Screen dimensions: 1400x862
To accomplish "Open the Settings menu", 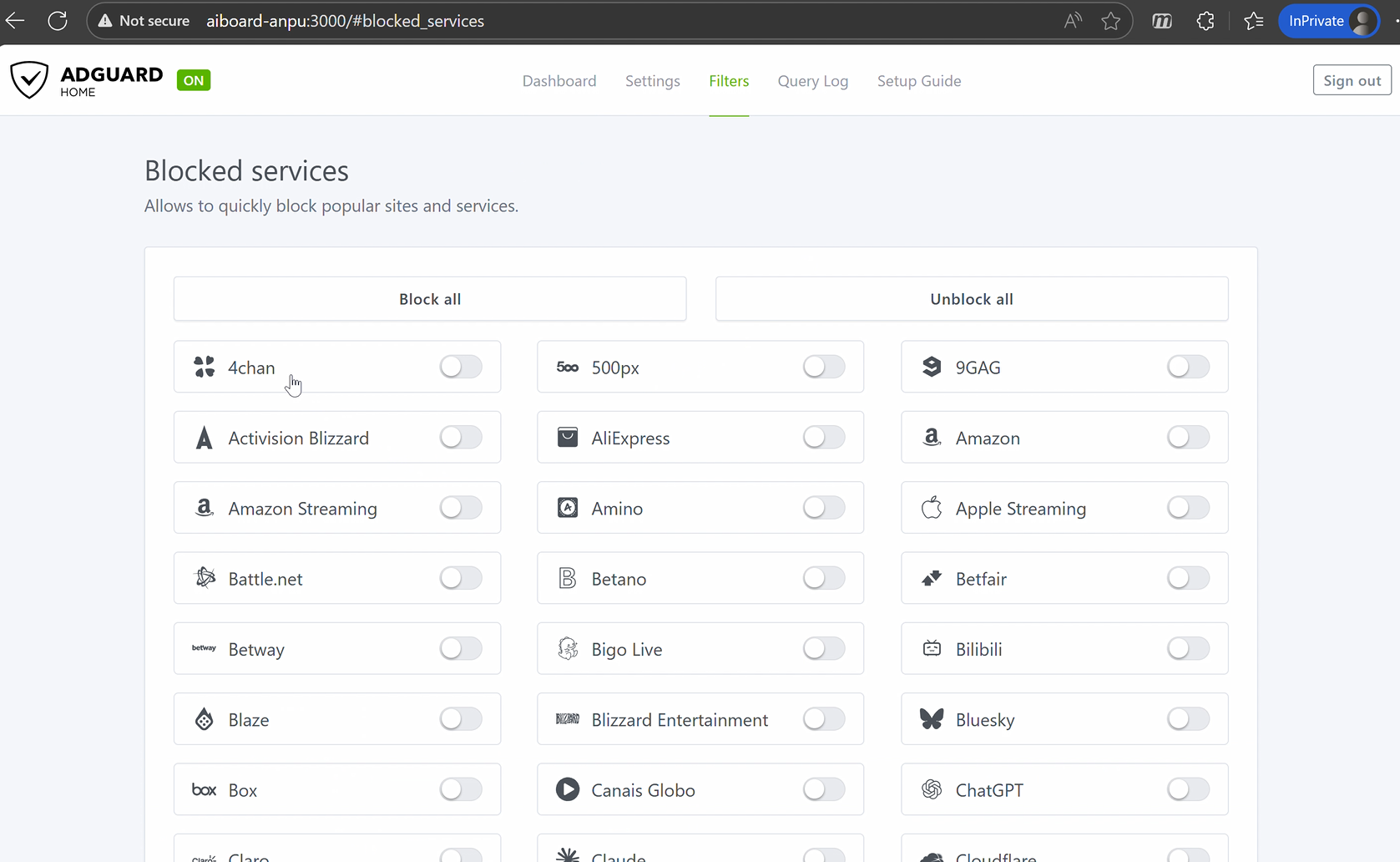I will [x=652, y=81].
